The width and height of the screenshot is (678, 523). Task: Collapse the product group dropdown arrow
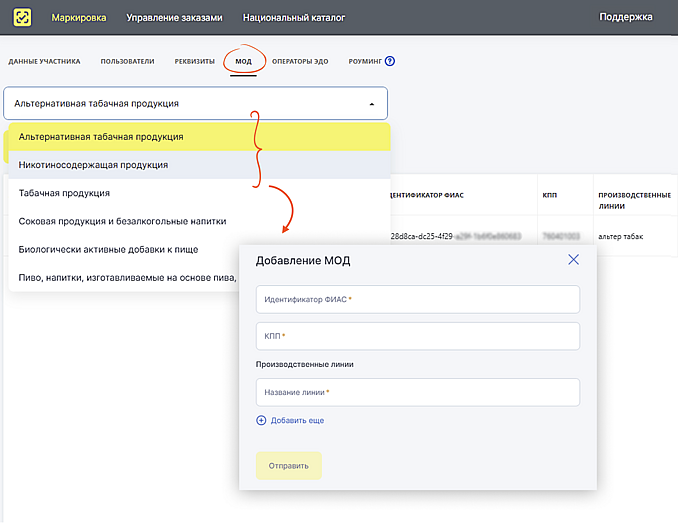pos(372,104)
